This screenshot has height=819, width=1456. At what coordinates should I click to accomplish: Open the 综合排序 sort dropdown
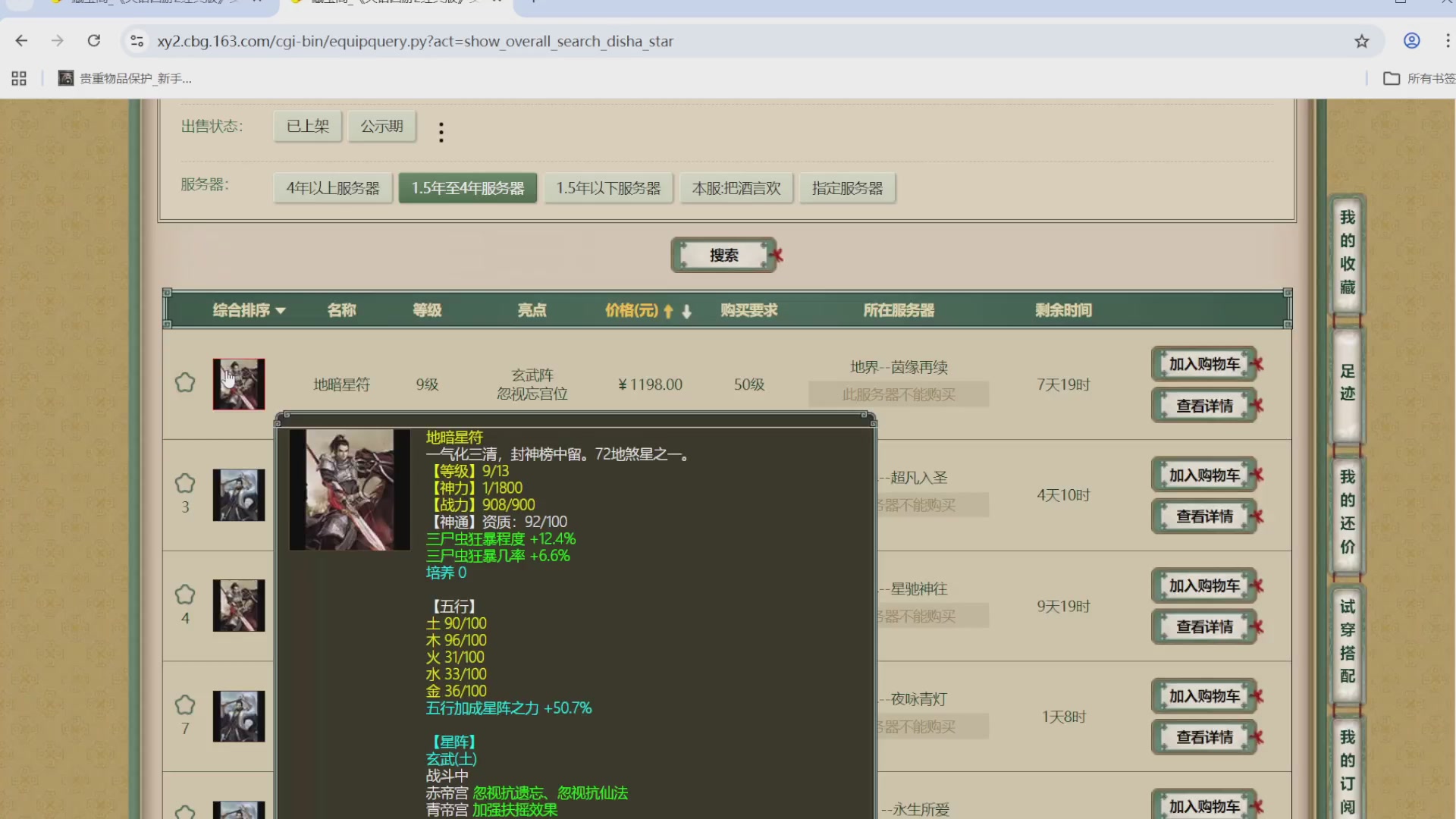click(249, 310)
